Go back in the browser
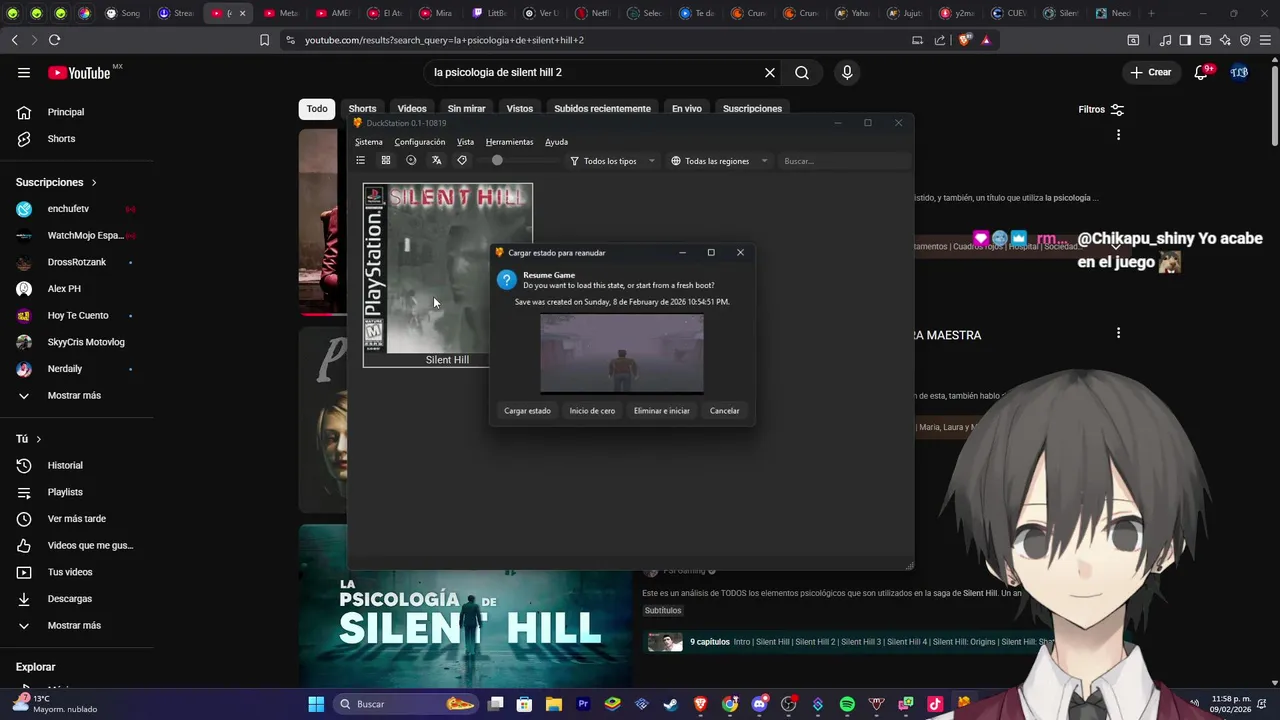The image size is (1280, 720). tap(15, 40)
